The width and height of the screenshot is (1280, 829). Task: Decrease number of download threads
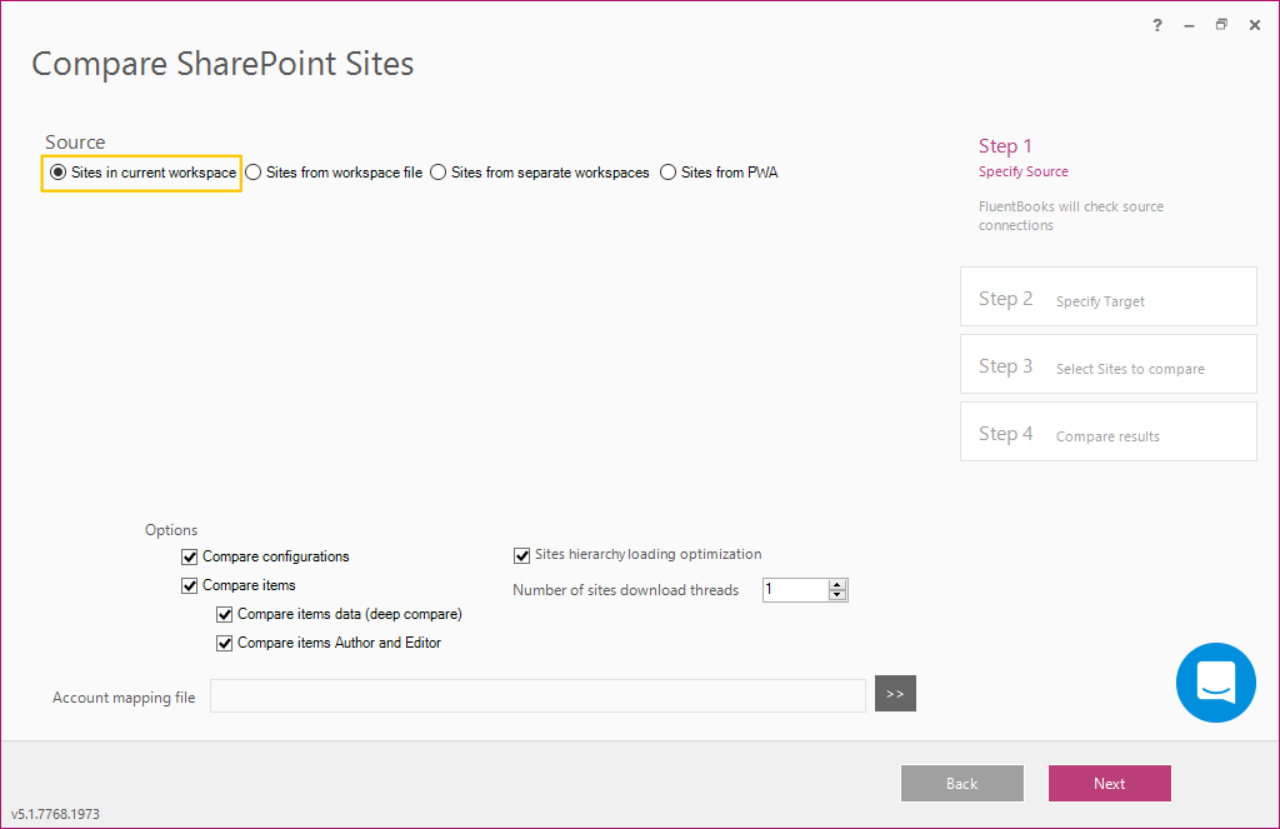[838, 595]
